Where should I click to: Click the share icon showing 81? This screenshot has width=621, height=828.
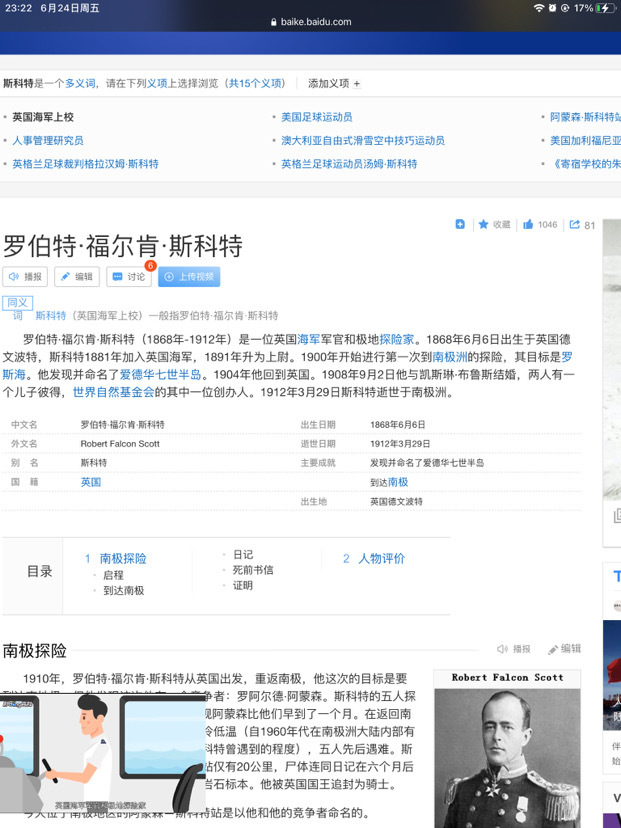575,224
